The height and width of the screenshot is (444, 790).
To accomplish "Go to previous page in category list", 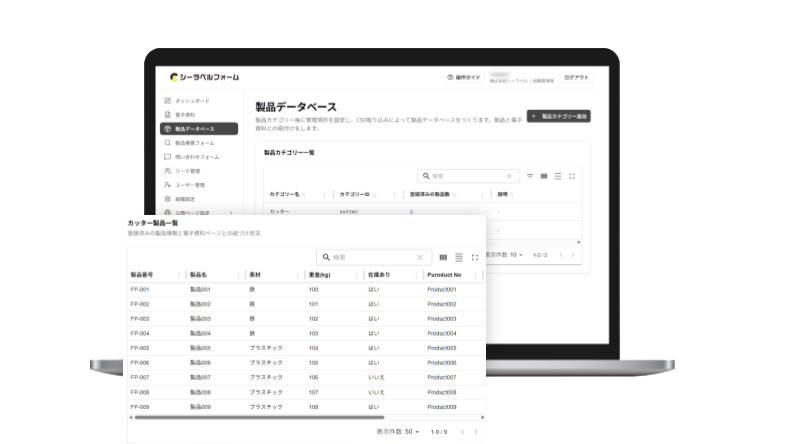I will click(x=561, y=255).
